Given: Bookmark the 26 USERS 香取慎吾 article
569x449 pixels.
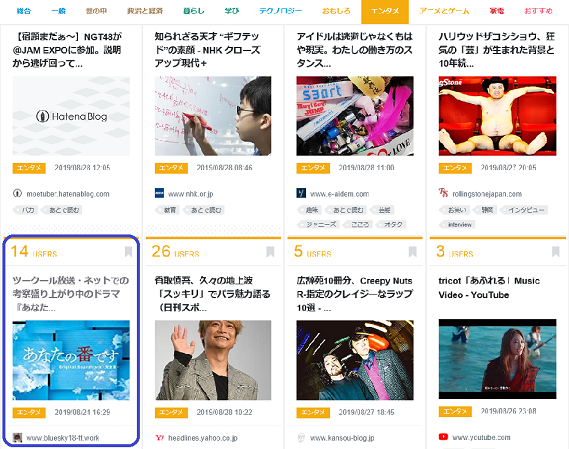Looking at the screenshot, I should tap(270, 252).
